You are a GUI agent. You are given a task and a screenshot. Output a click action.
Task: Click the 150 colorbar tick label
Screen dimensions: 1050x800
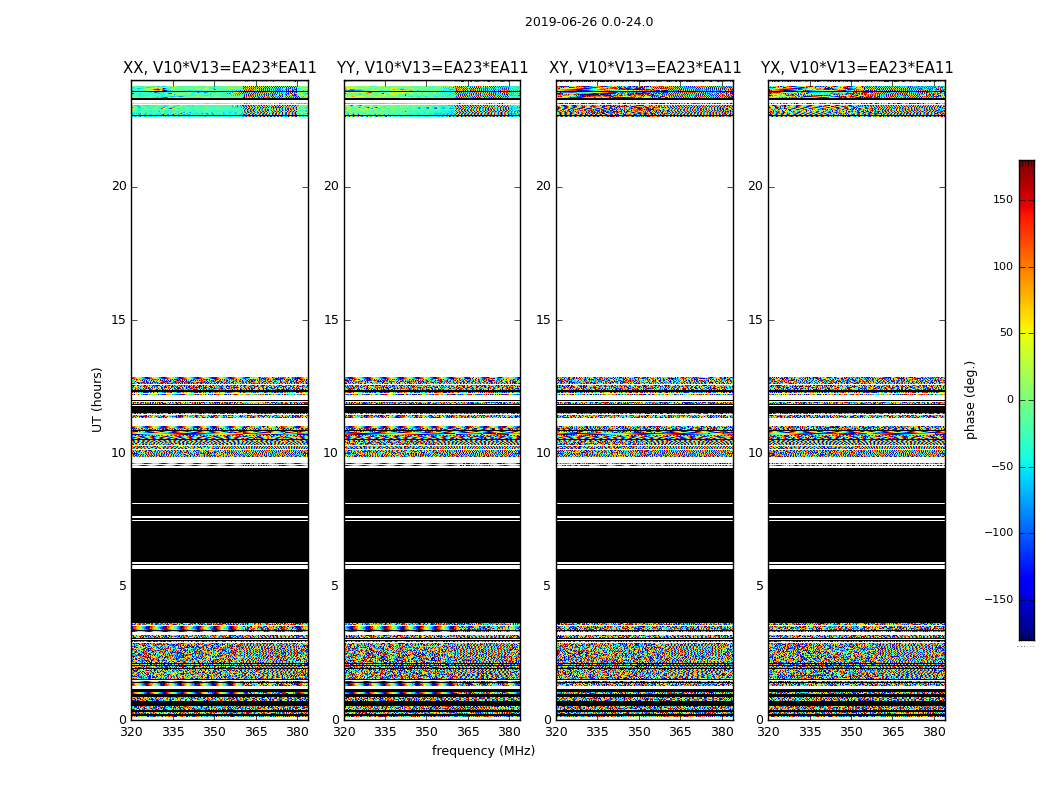click(x=1003, y=199)
